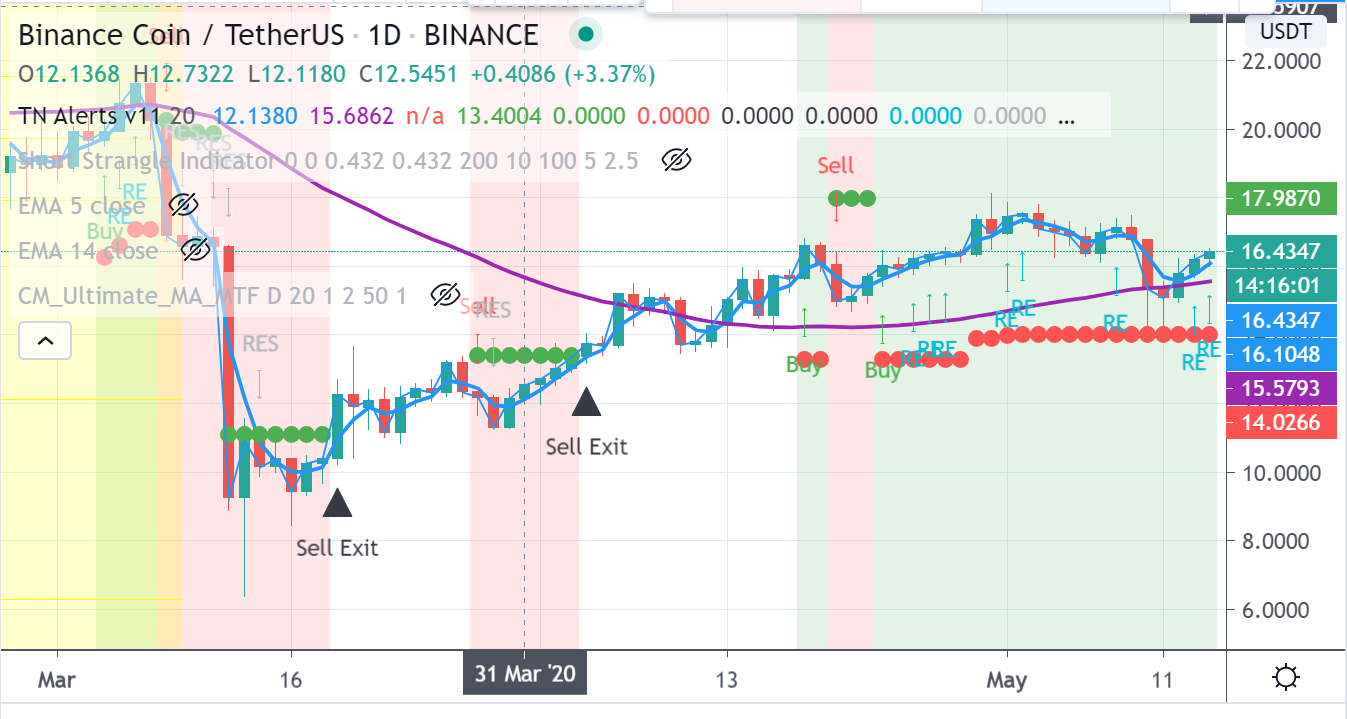Click the BINANCE exchange label
This screenshot has height=719, width=1347.
481,36
